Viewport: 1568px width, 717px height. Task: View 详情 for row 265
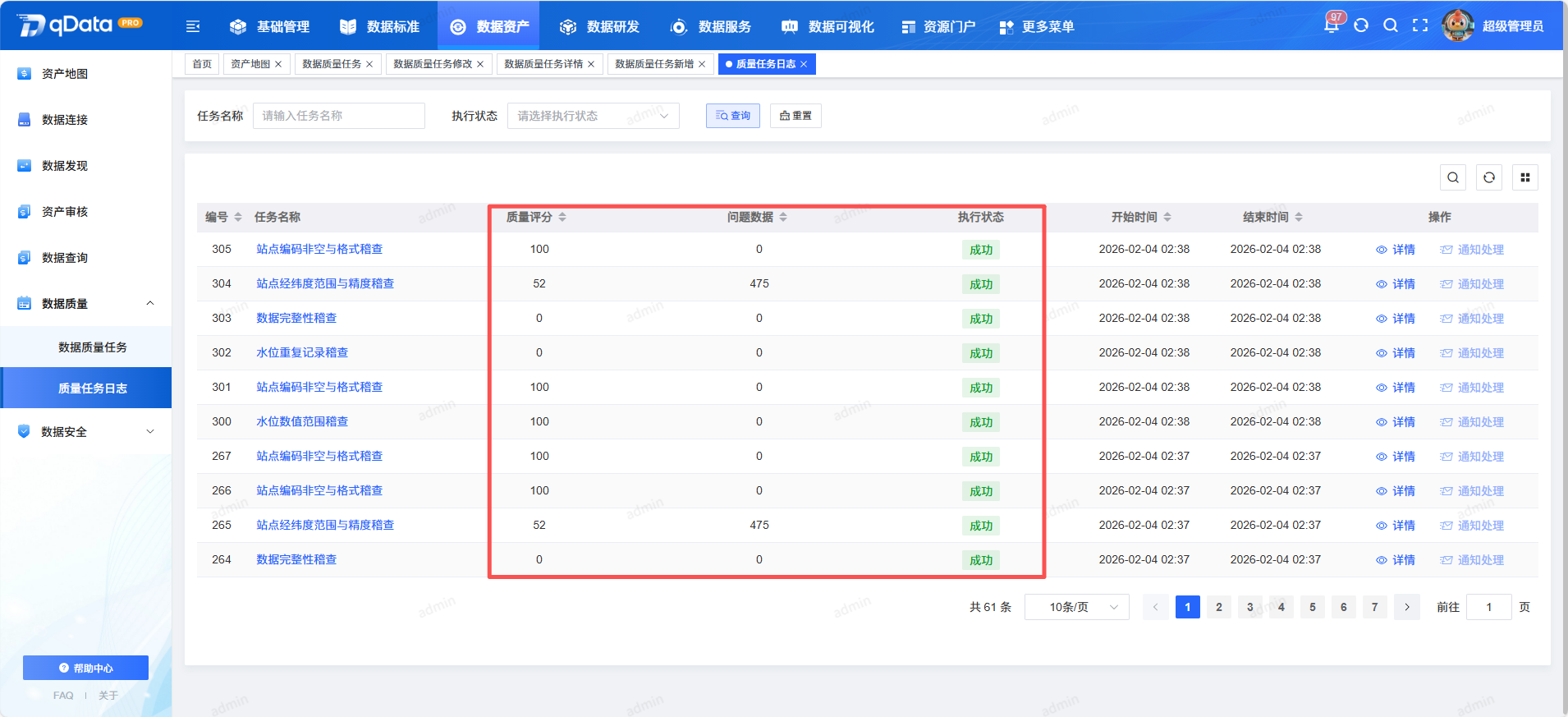(x=1396, y=526)
